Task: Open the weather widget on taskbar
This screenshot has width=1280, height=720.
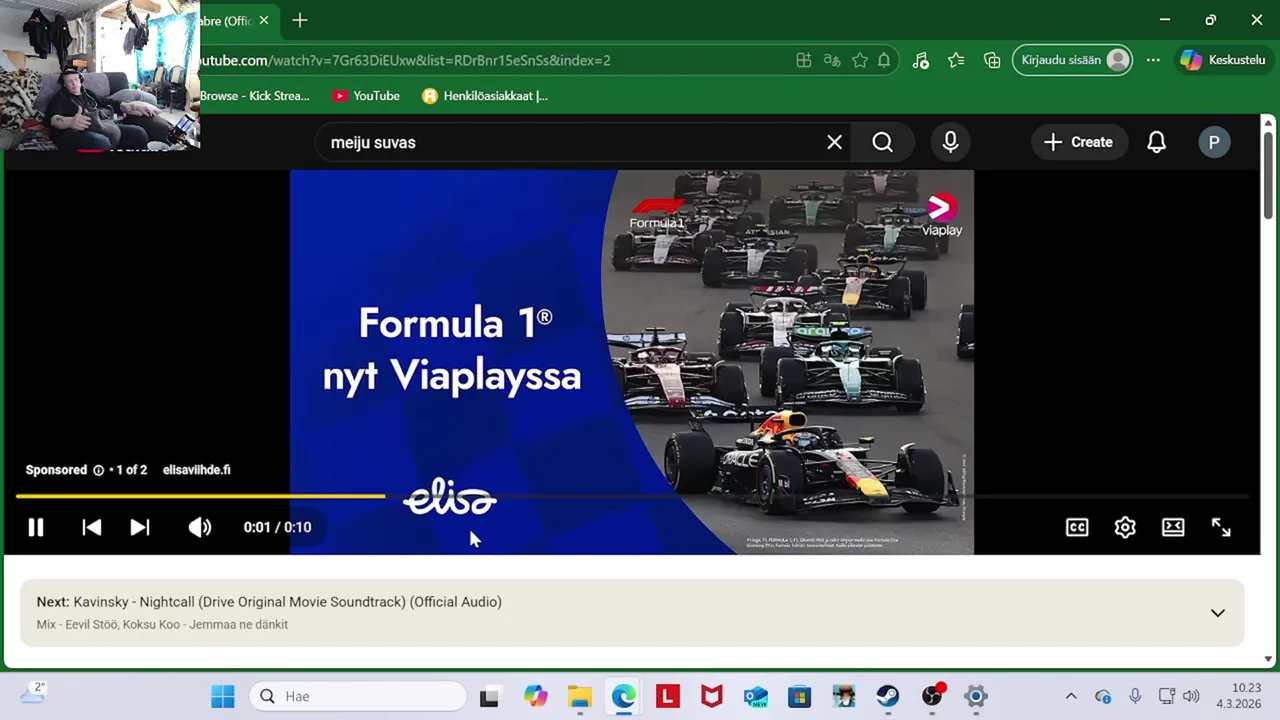Action: coord(32,694)
